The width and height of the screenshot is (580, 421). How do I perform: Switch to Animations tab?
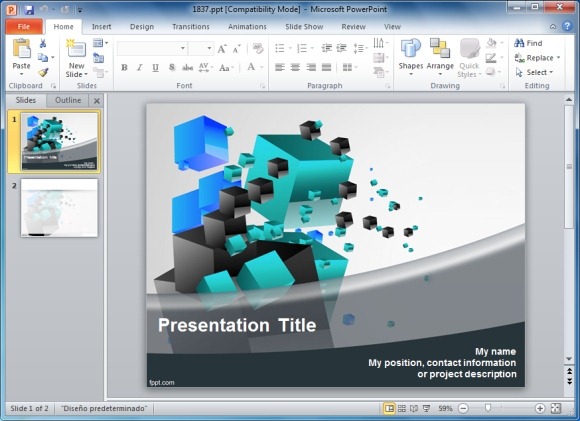coord(247,27)
